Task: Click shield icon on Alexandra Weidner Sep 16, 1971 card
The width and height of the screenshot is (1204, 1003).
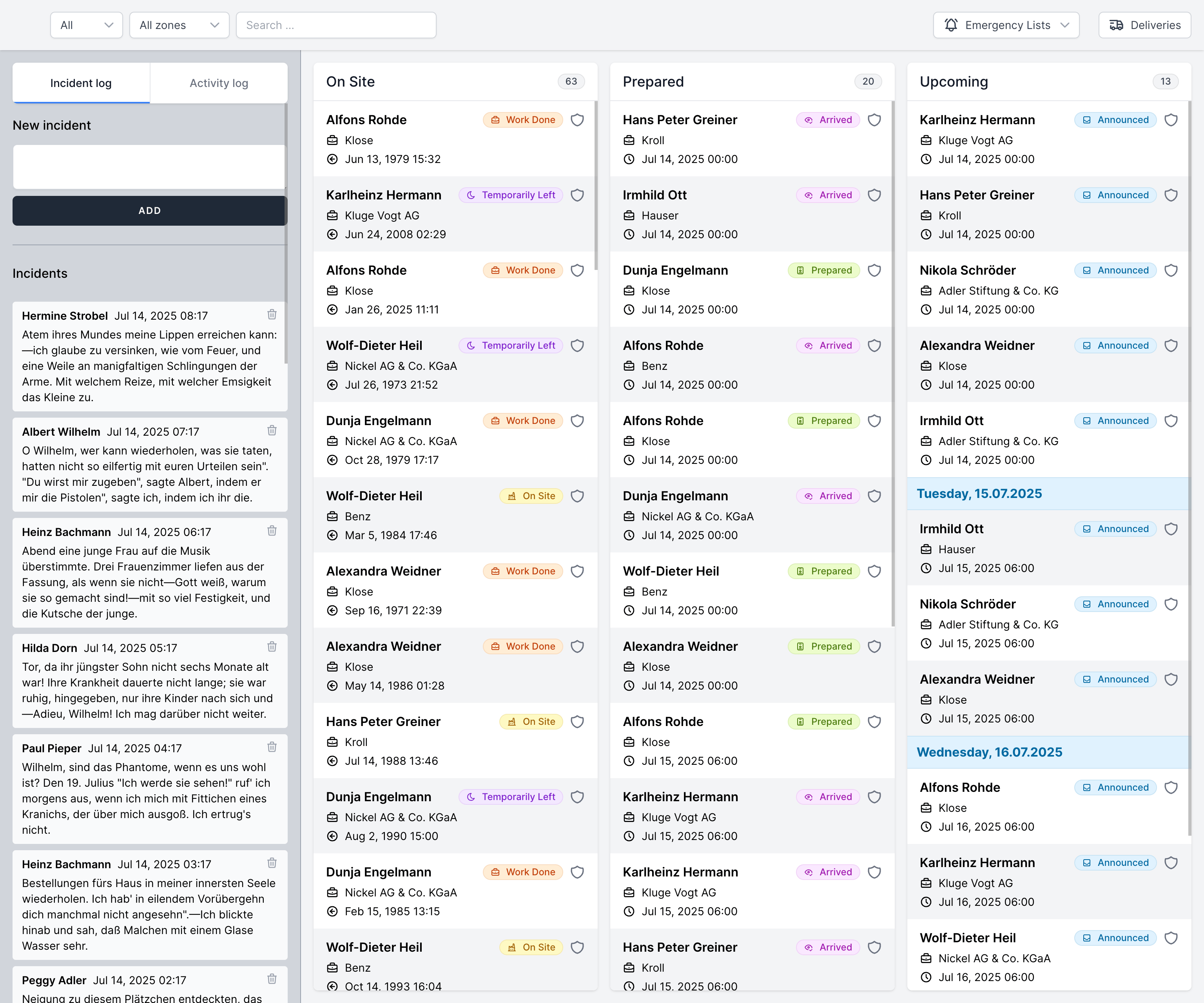Action: pyautogui.click(x=577, y=571)
